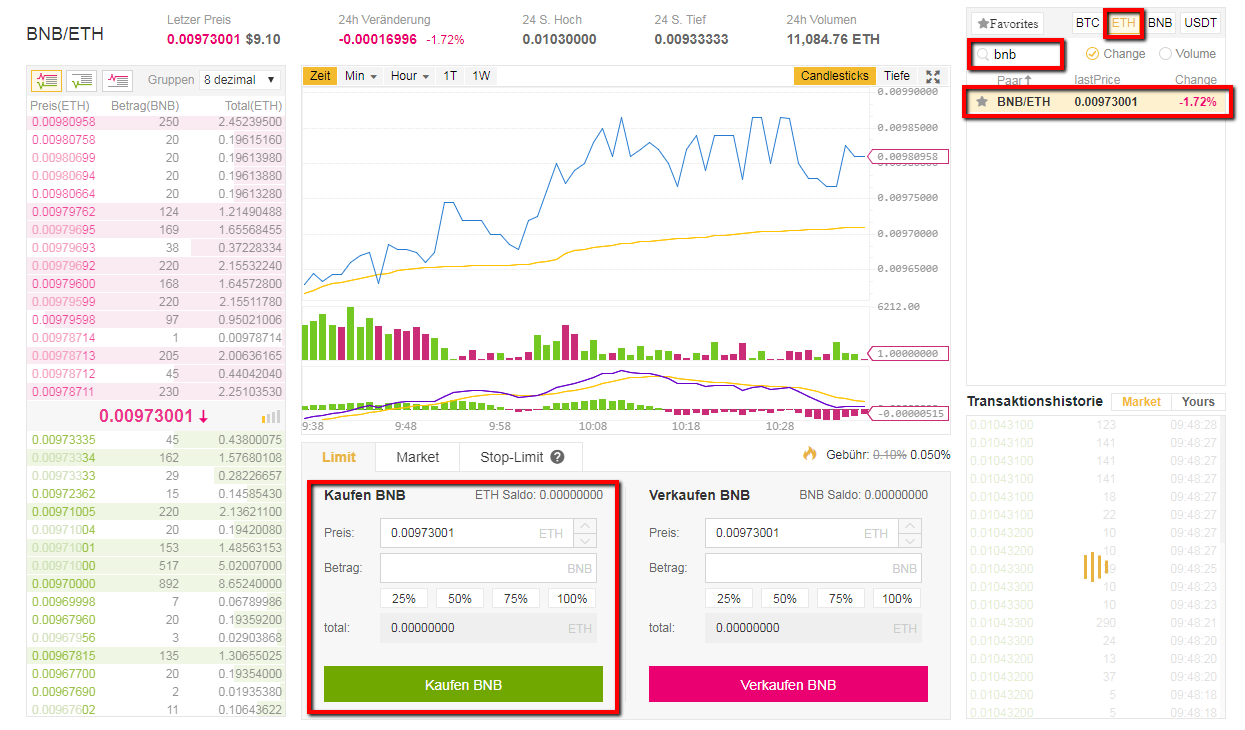1245x730 pixels.
Task: Click sell order priced 0.00978711
Action: coord(156,392)
